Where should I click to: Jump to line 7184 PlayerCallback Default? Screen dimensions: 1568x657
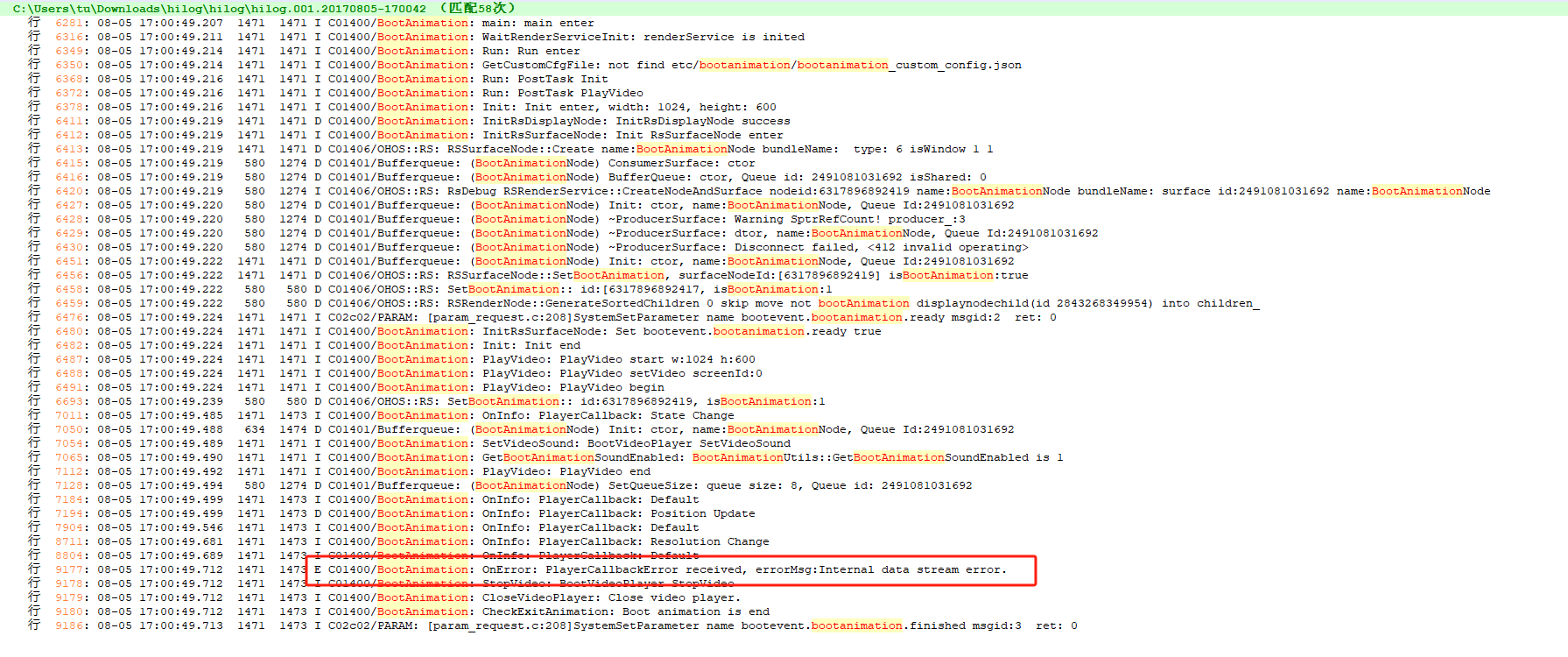363,499
